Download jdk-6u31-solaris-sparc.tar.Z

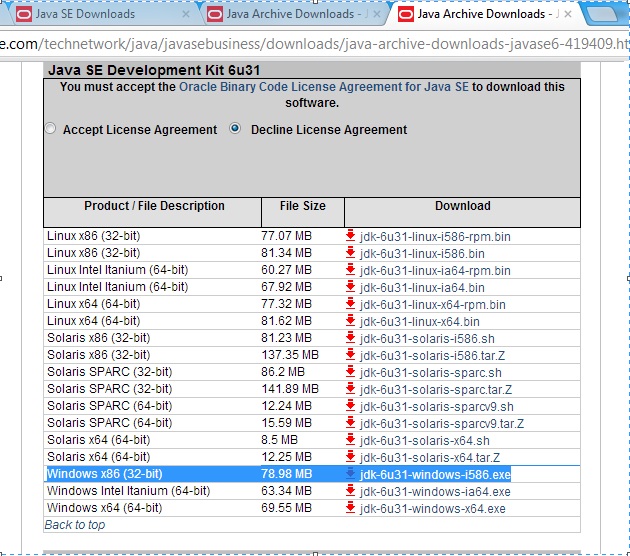pos(436,389)
